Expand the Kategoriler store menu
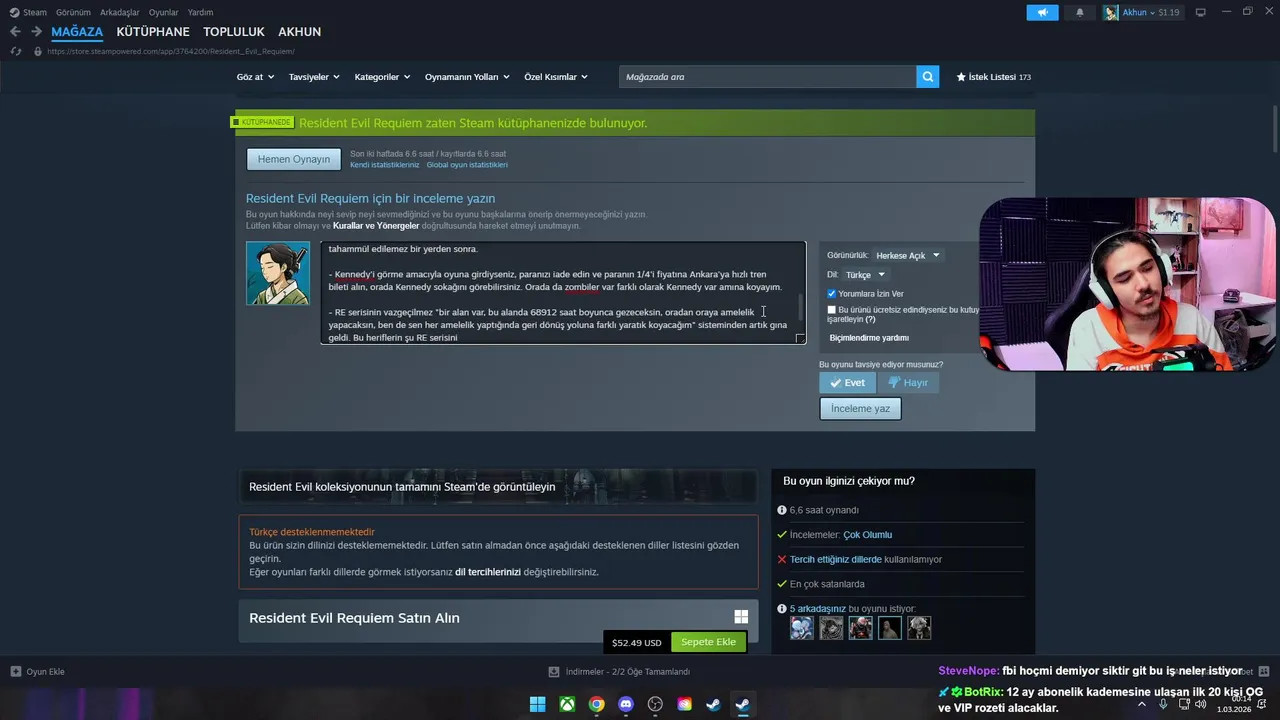 click(x=382, y=77)
